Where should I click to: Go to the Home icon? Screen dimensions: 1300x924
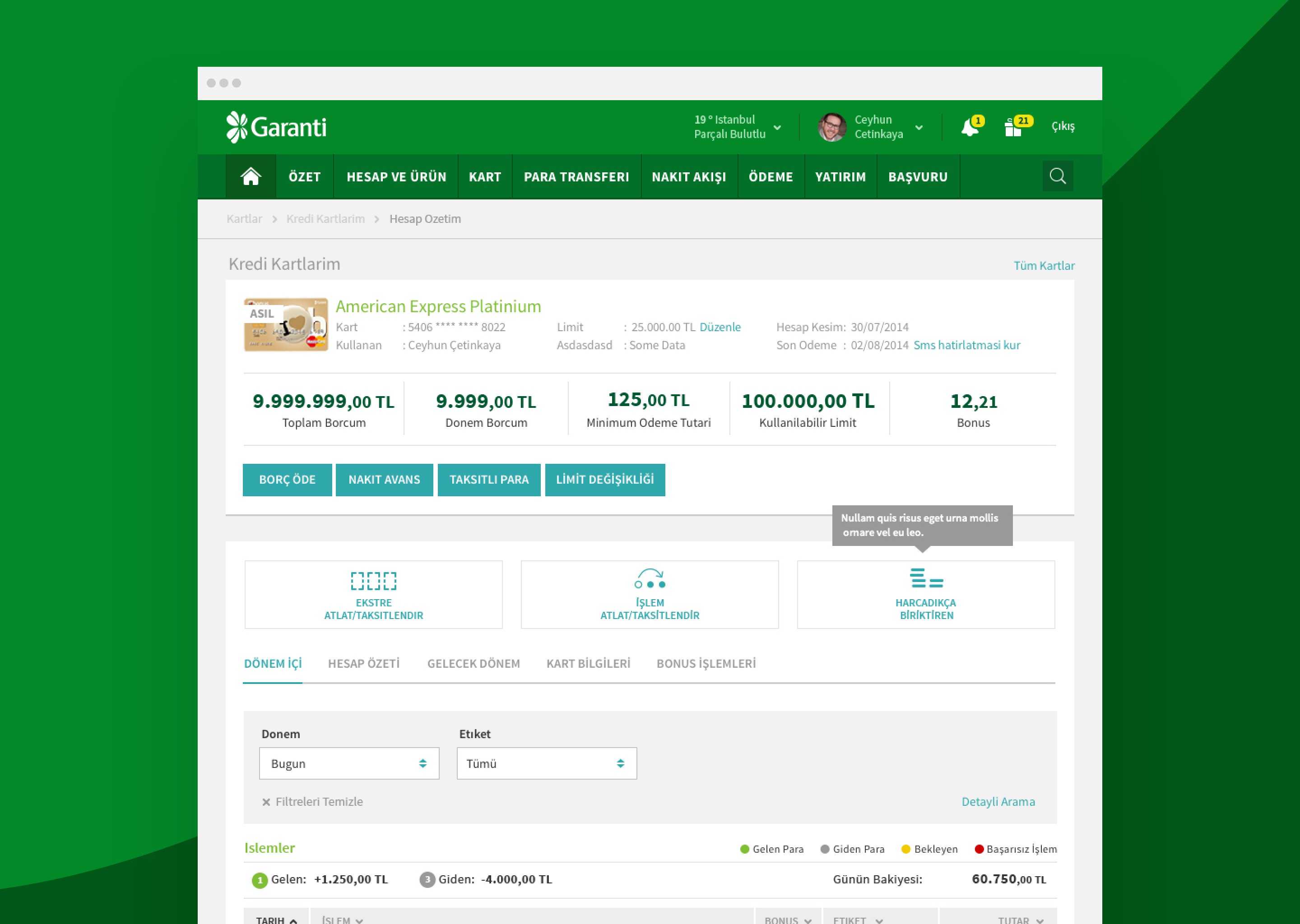(251, 176)
